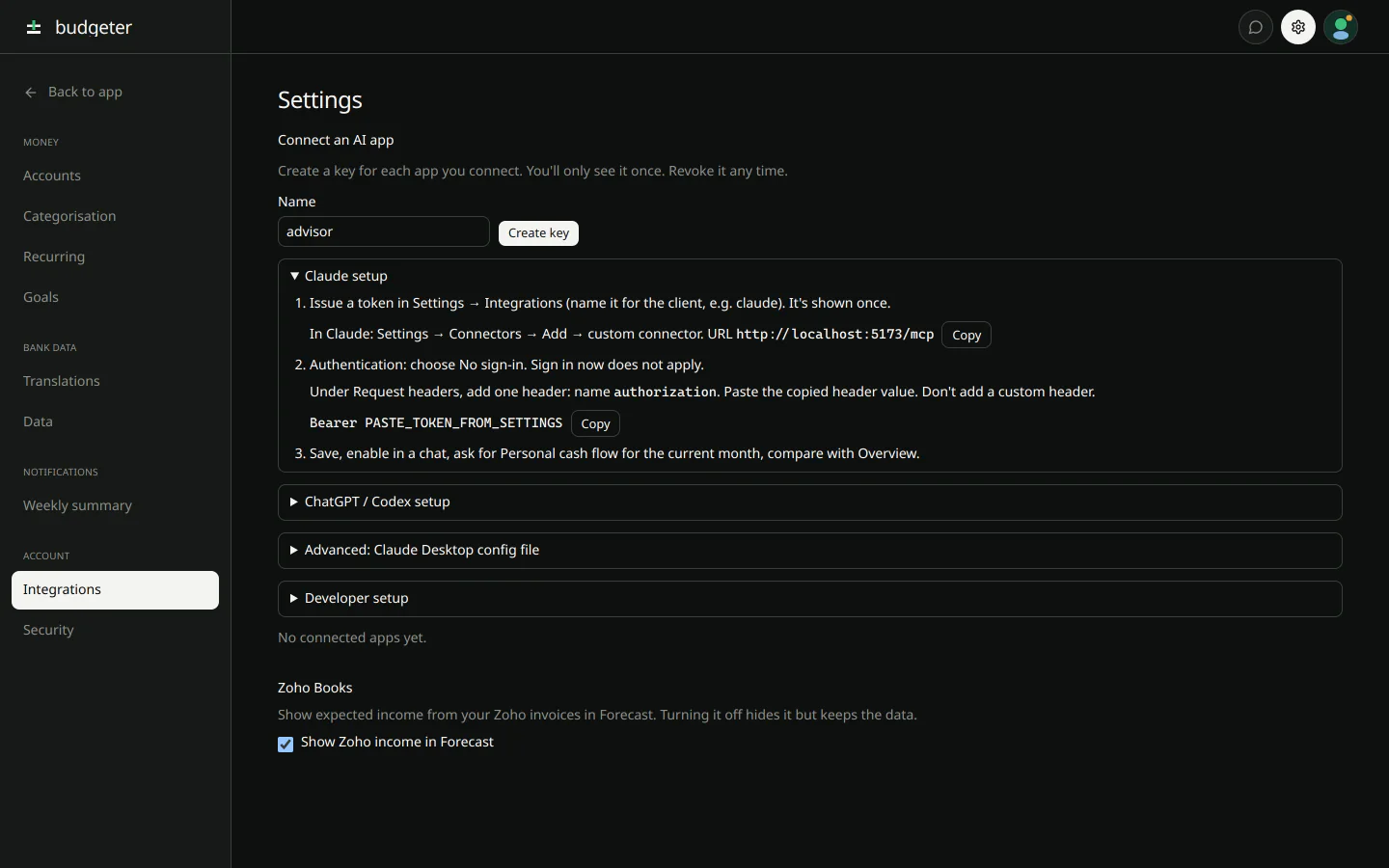
Task: Copy the Bearer token header value
Action: tap(595, 423)
